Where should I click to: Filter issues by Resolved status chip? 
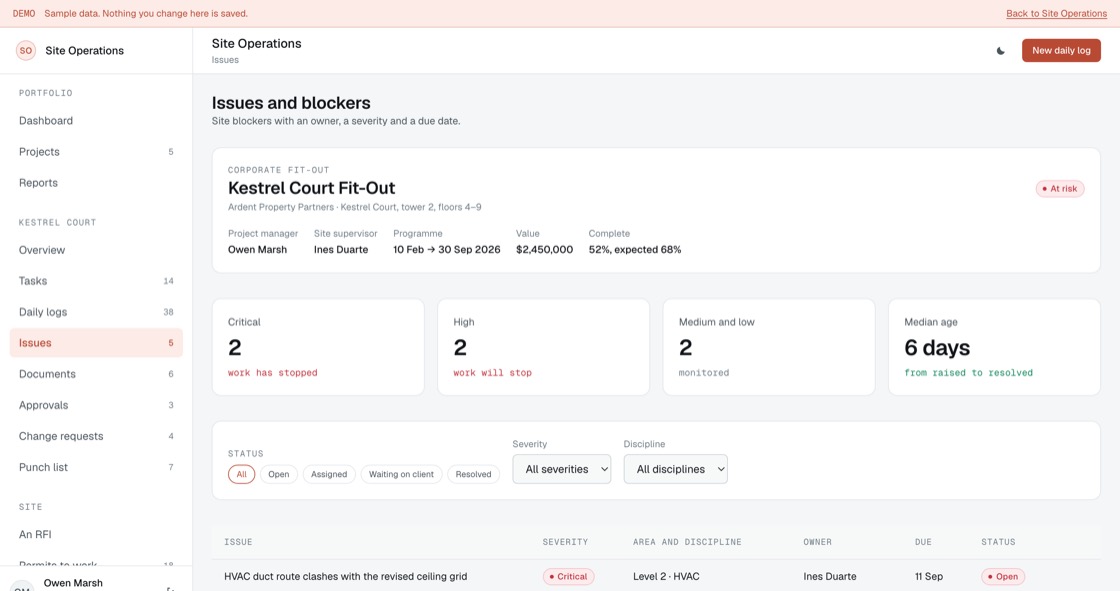(474, 475)
